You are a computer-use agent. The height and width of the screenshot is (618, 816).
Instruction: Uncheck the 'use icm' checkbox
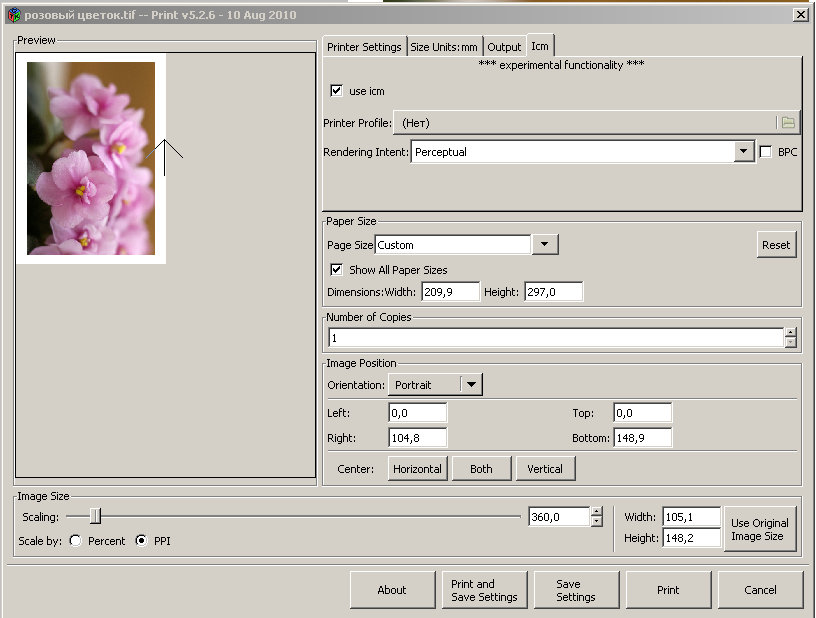pos(336,91)
